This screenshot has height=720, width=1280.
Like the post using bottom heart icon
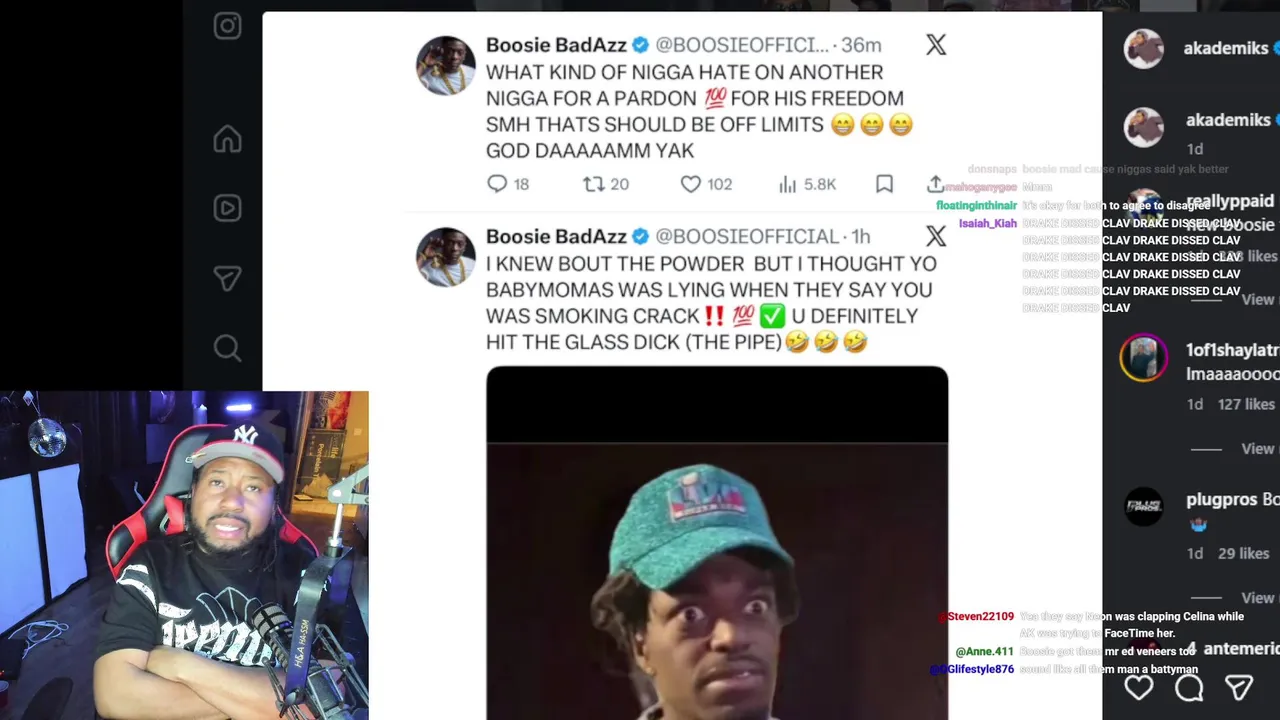1139,687
